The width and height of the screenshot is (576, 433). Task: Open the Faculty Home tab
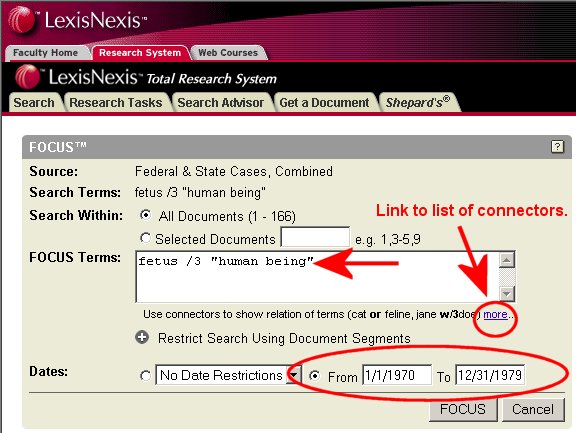coord(46,53)
